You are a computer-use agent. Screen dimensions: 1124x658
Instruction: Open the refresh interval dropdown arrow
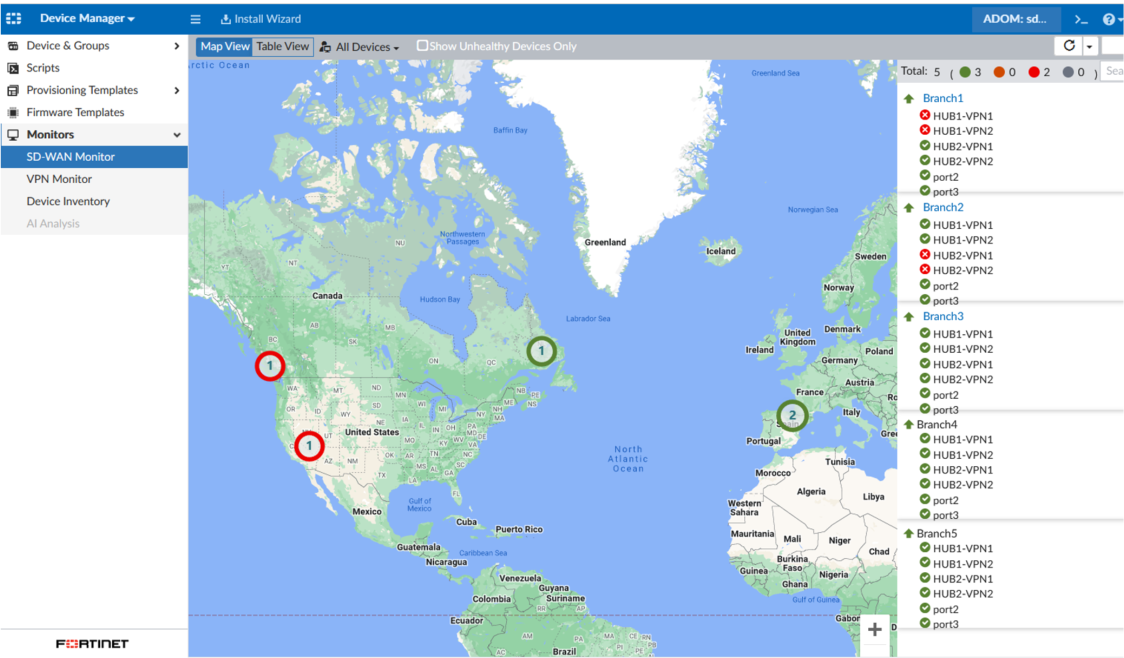click(1090, 47)
